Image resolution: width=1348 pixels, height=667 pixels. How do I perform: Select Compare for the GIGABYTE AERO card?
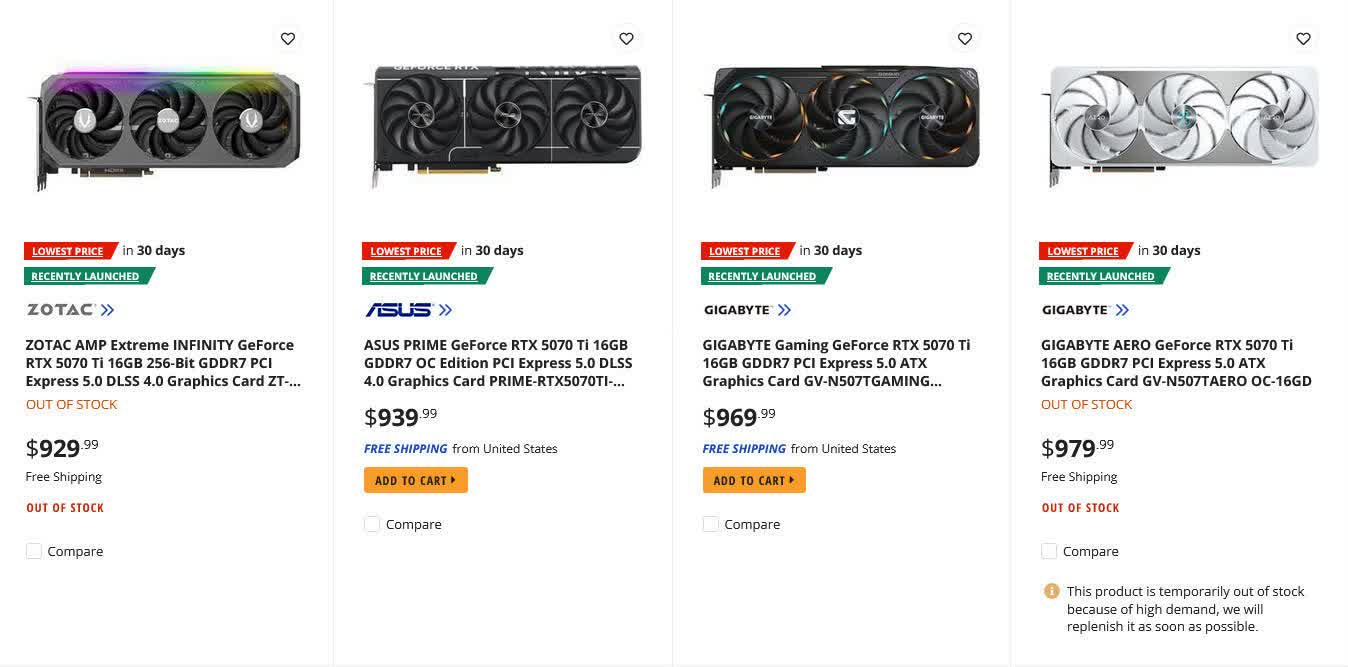pos(1049,550)
